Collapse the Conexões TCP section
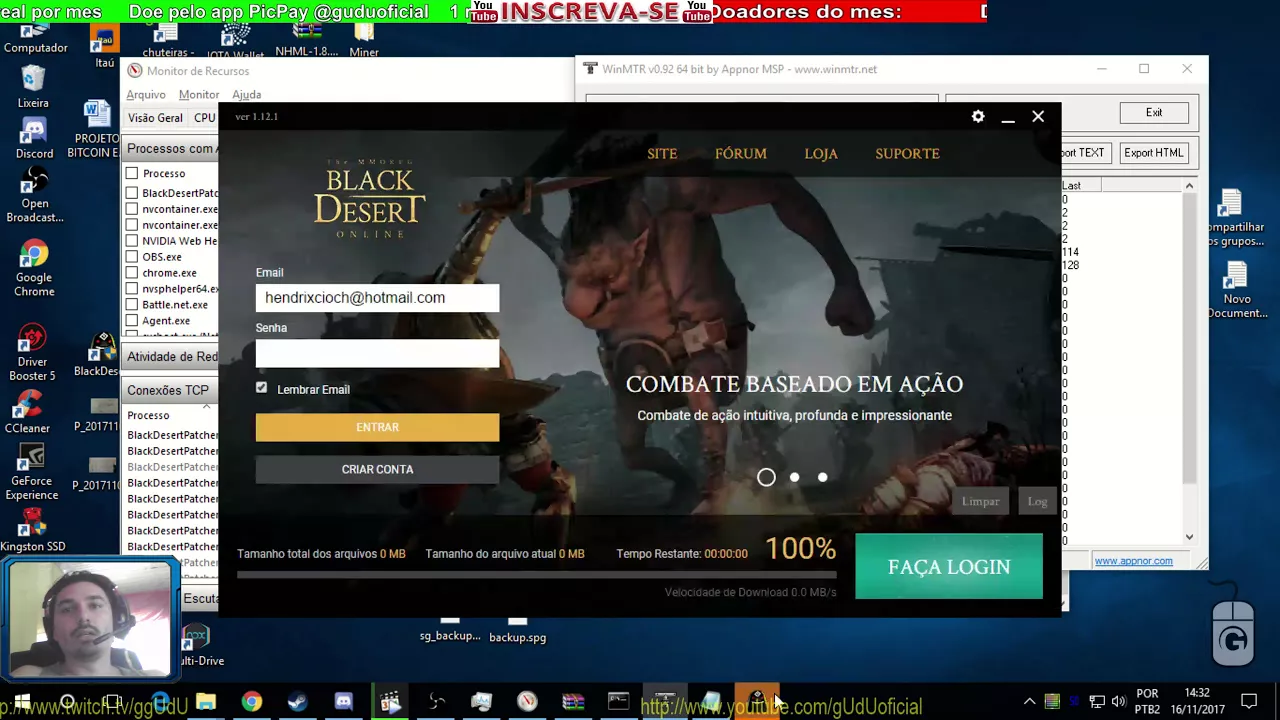 [x=171, y=390]
